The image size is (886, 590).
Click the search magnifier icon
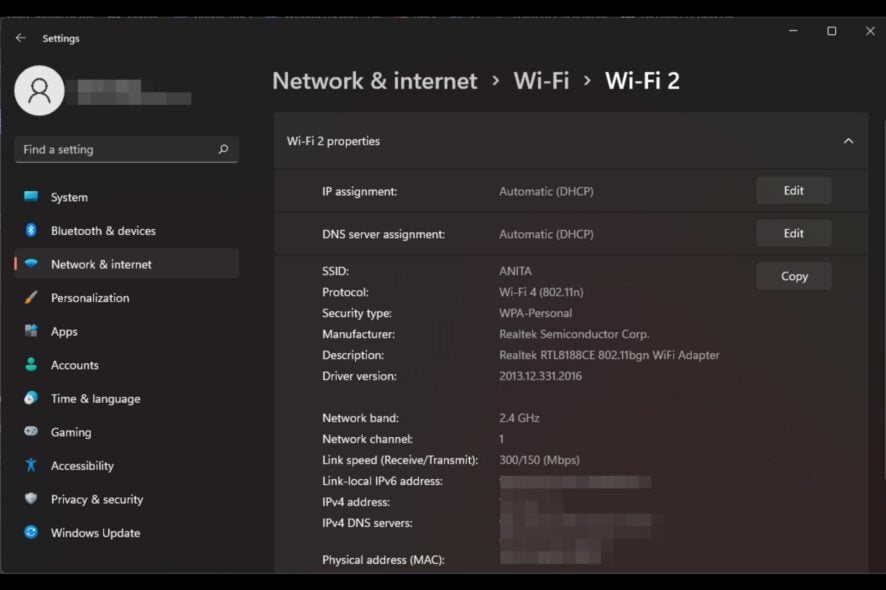click(223, 149)
